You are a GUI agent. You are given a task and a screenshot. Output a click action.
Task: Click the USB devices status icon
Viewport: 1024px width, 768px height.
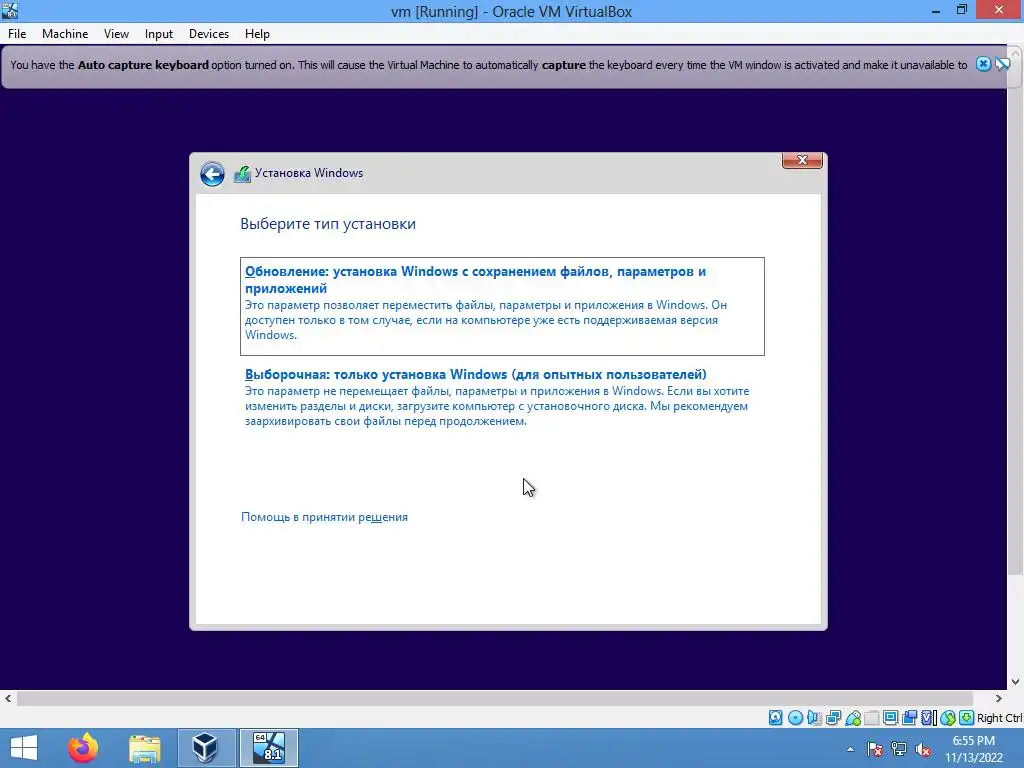[x=853, y=718]
